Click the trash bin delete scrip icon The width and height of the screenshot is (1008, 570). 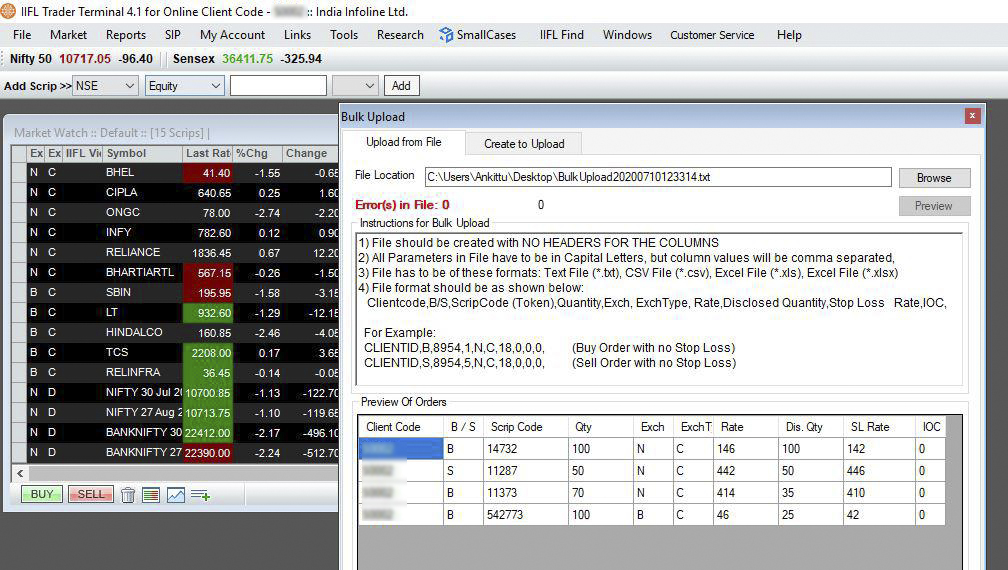(x=128, y=494)
